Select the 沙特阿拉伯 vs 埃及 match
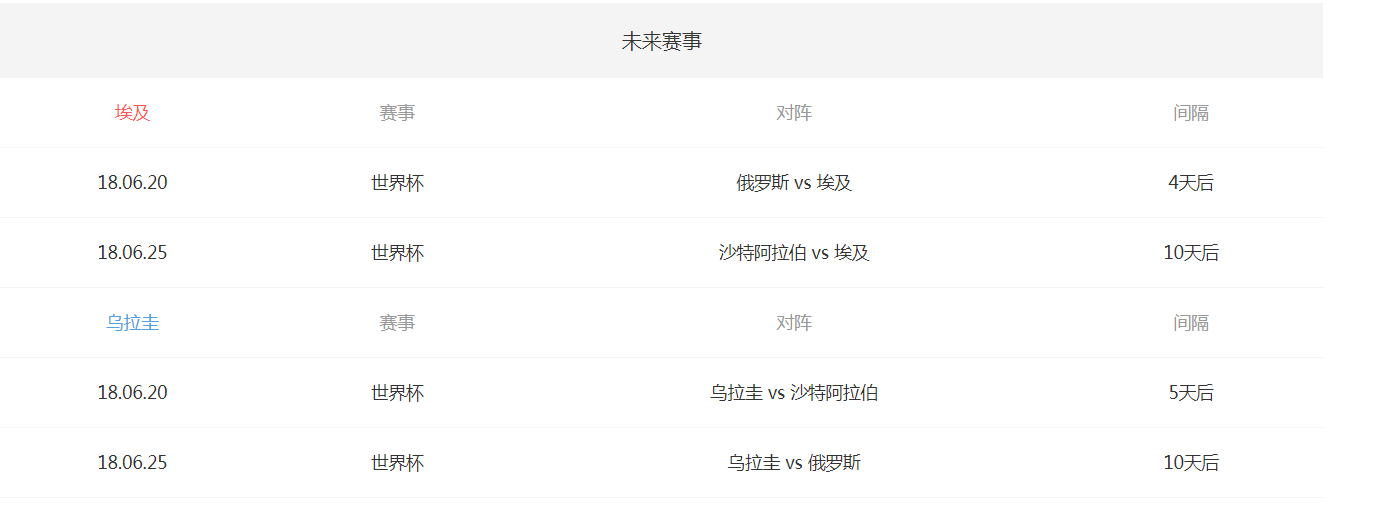The height and width of the screenshot is (523, 1400). click(794, 253)
